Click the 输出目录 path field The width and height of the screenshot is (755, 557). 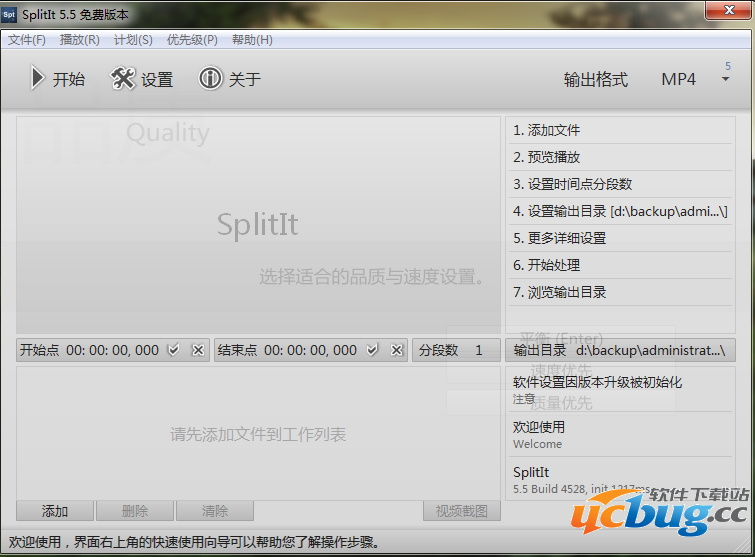[620, 350]
